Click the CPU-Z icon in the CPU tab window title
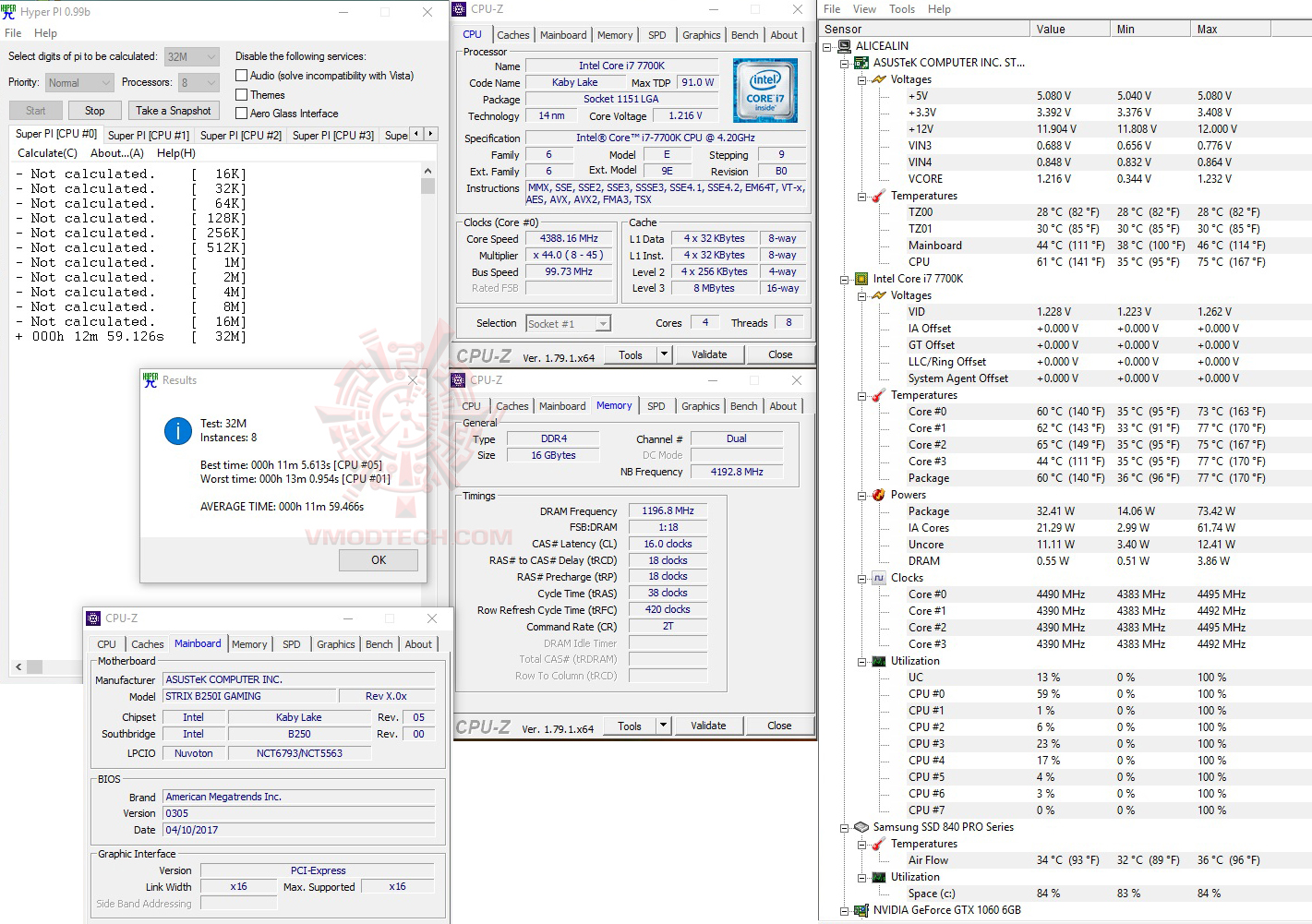Image resolution: width=1312 pixels, height=924 pixels. point(459,9)
